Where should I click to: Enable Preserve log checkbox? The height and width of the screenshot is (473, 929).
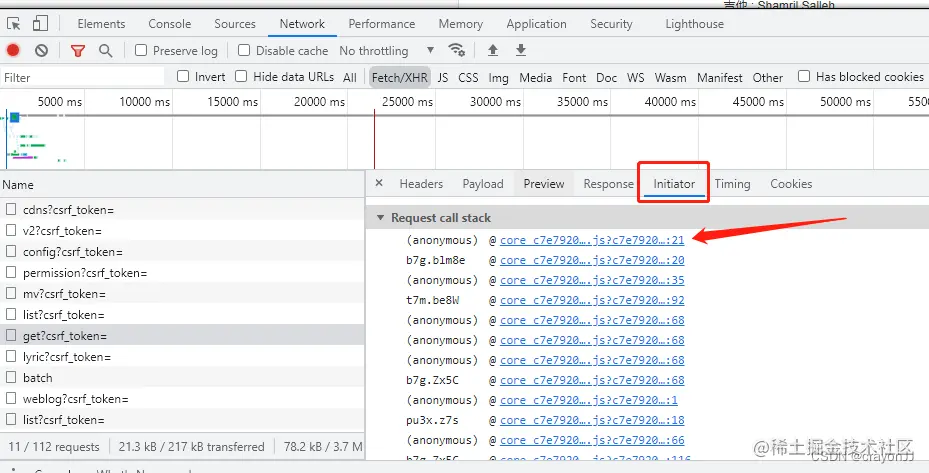coord(141,50)
